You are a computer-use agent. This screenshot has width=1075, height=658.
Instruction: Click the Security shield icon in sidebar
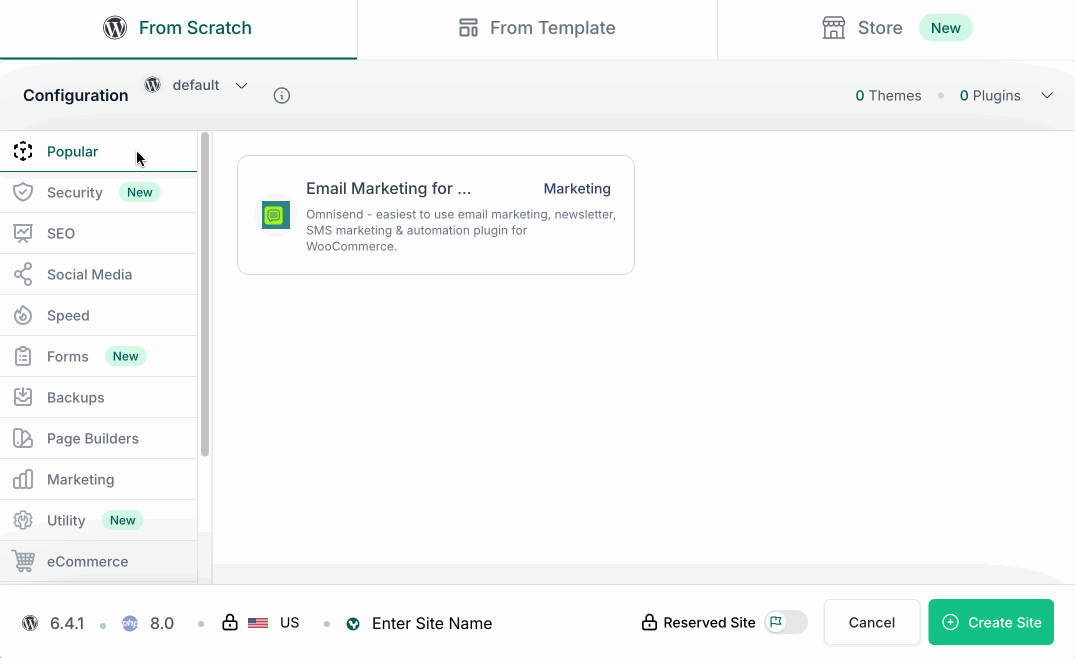(x=23, y=192)
